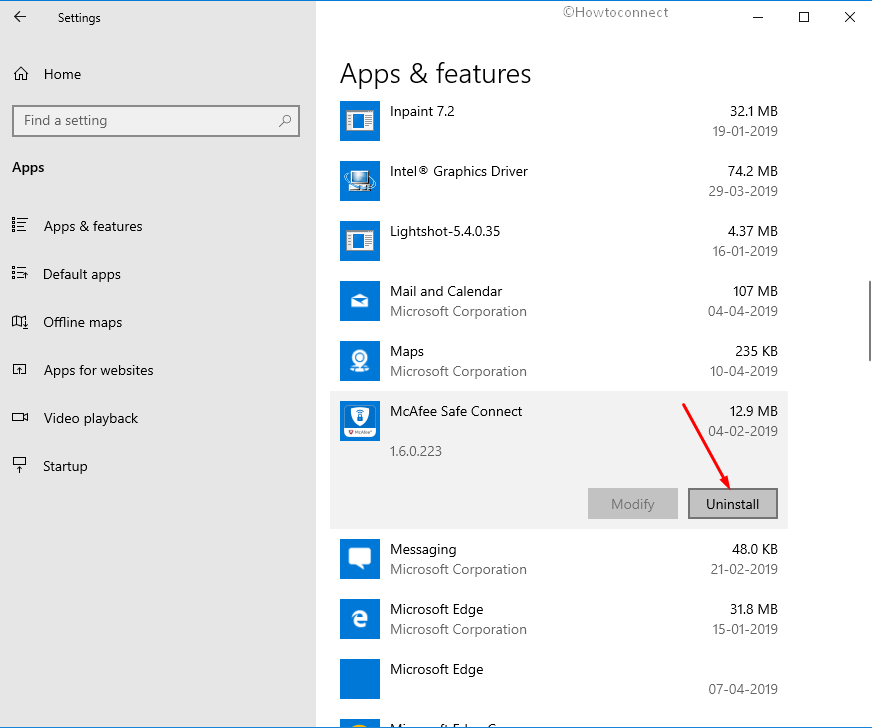872x728 pixels.
Task: Click the 235 KB Maps size
Action: click(756, 351)
